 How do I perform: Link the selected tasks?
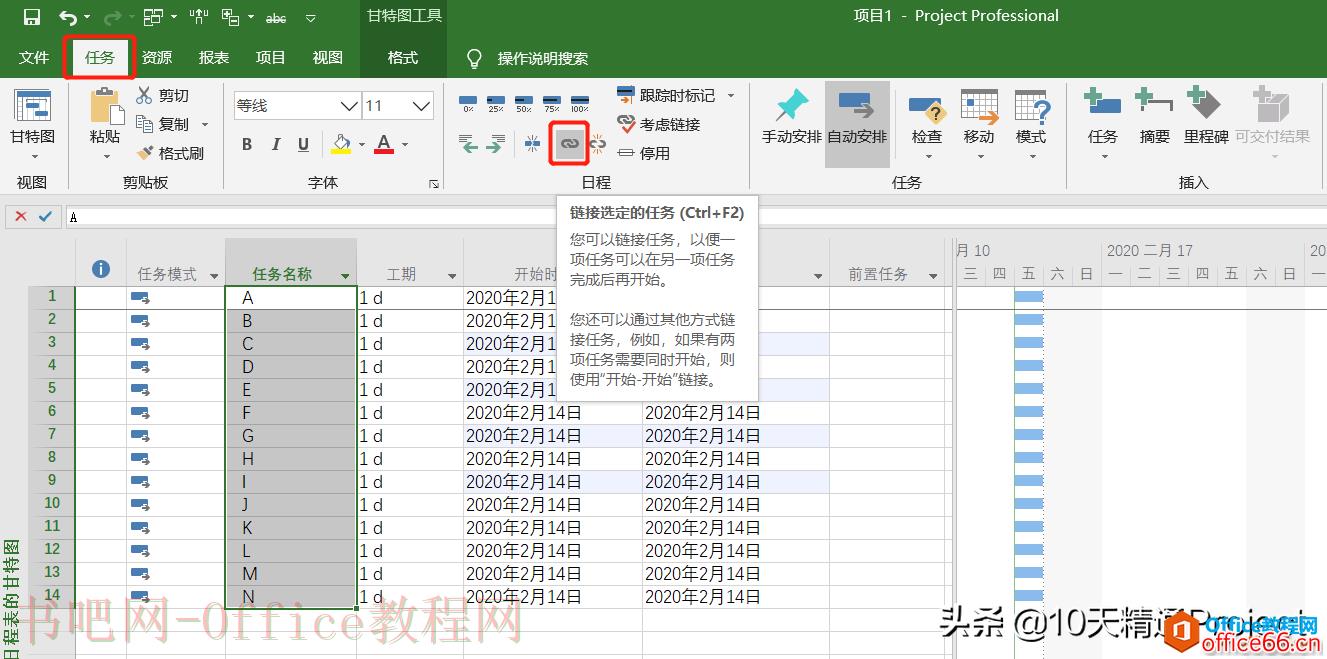tap(569, 145)
